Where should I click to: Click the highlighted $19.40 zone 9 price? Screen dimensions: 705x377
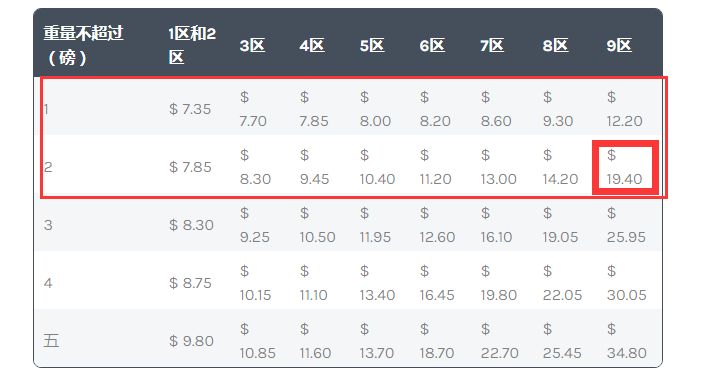point(624,167)
